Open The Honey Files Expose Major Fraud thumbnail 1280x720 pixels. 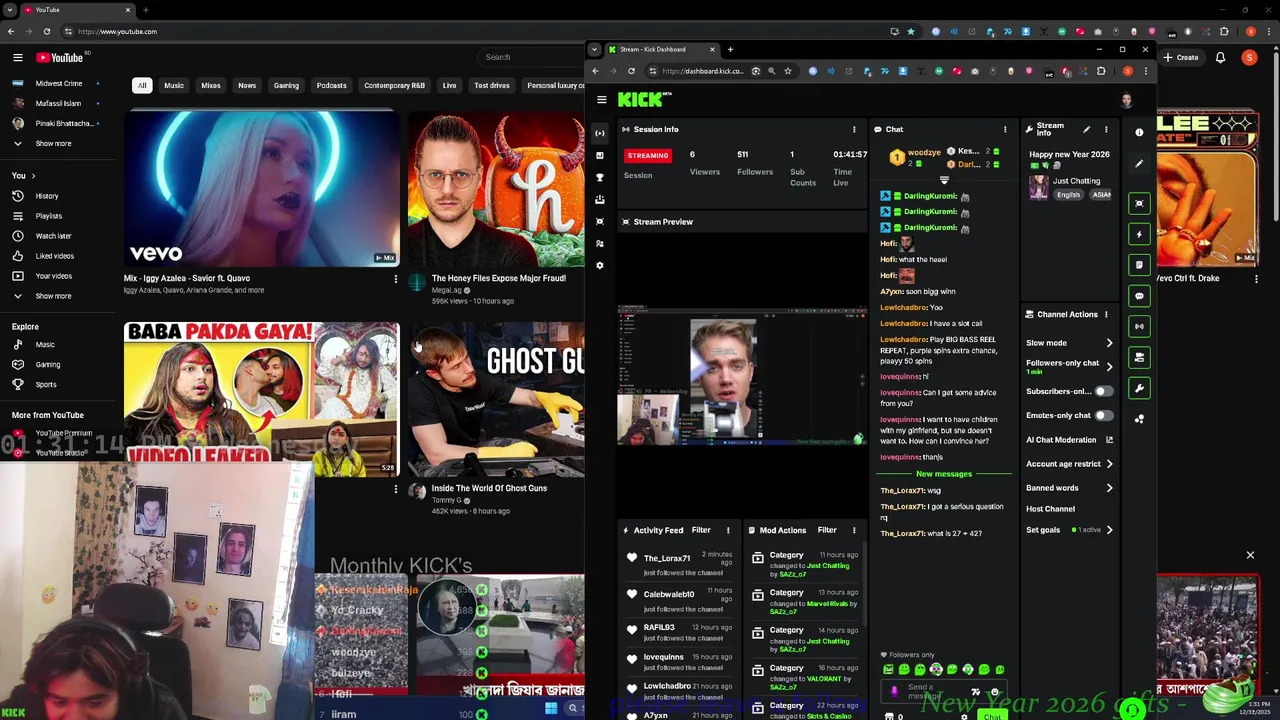pyautogui.click(x=496, y=189)
